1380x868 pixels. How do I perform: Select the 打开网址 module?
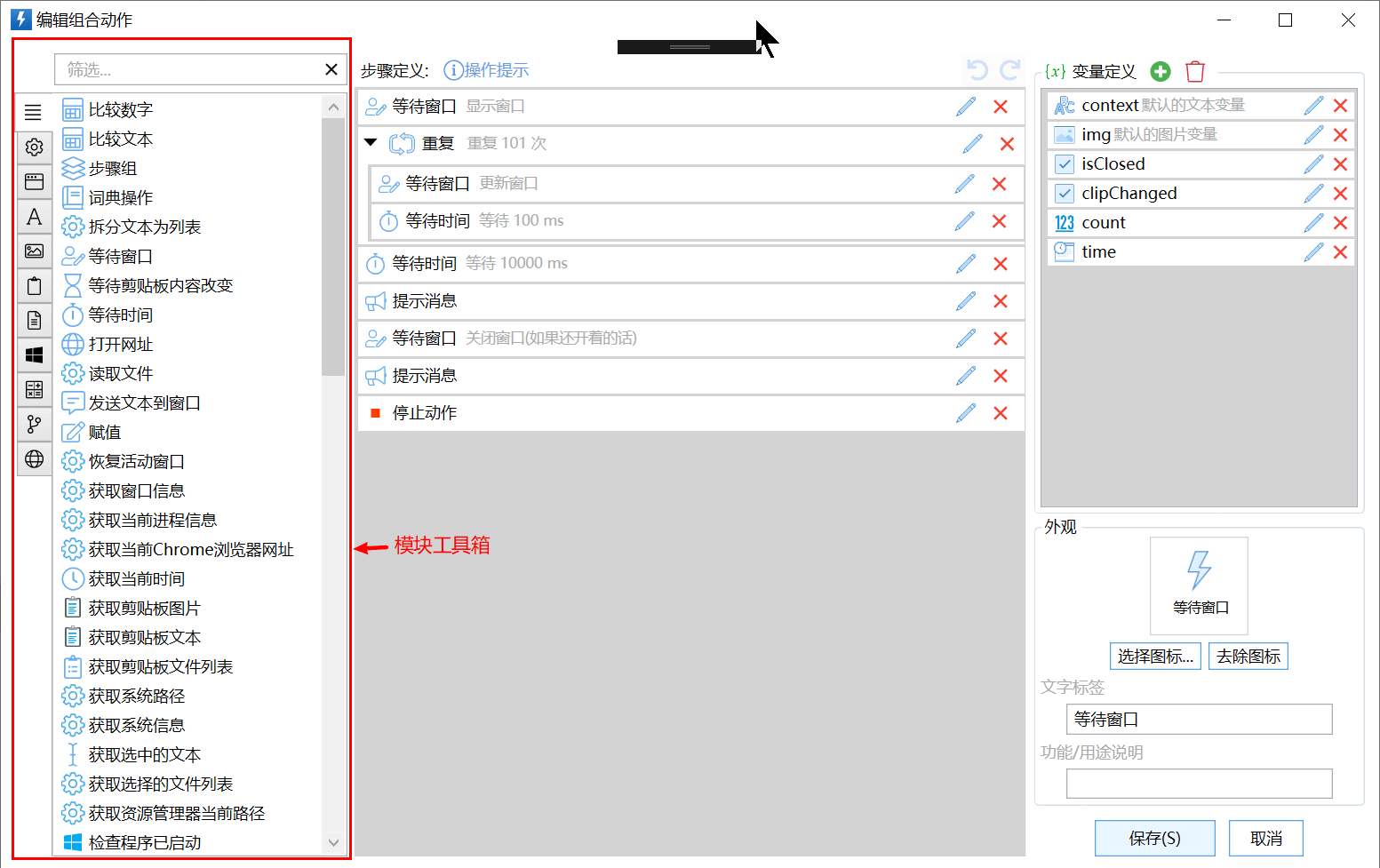click(108, 345)
